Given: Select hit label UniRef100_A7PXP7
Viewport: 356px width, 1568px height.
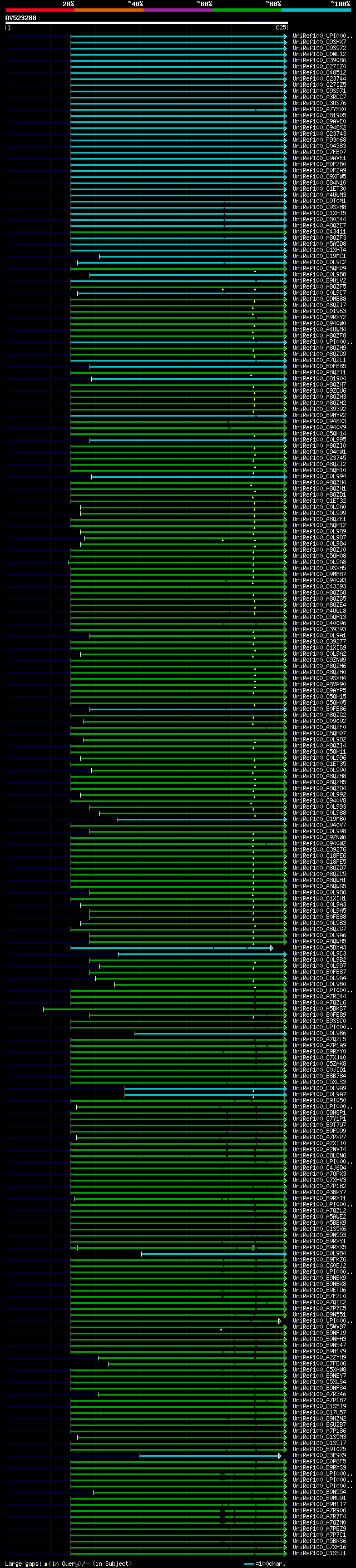Looking at the screenshot, I should coord(319,1137).
